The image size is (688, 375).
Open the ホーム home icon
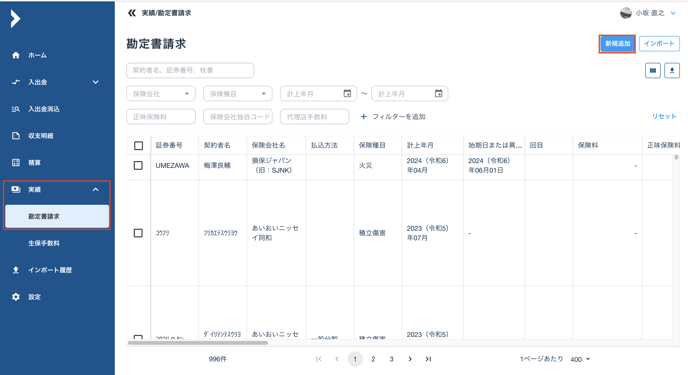(16, 55)
